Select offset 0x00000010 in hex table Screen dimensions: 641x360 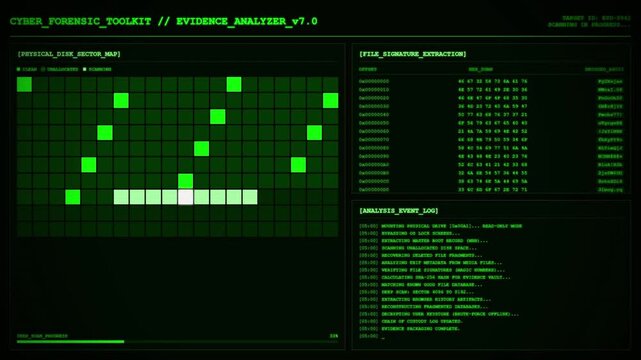(374, 89)
